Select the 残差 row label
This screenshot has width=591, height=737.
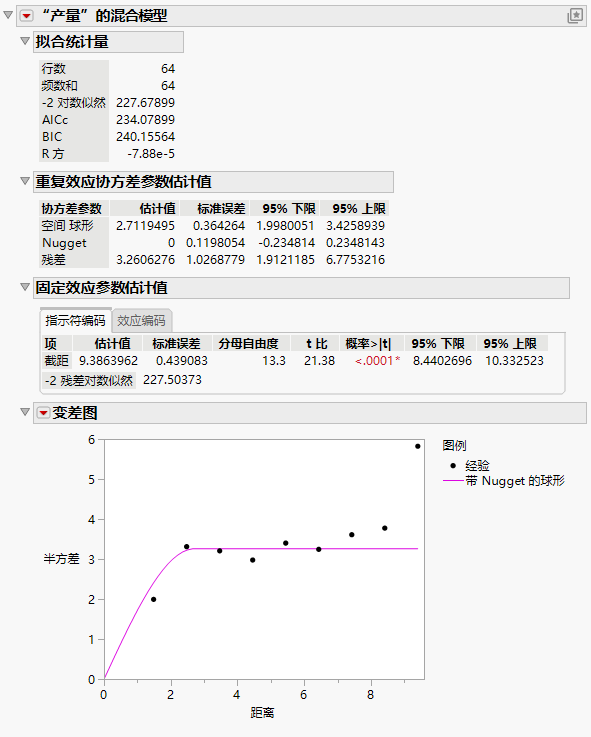[54, 260]
